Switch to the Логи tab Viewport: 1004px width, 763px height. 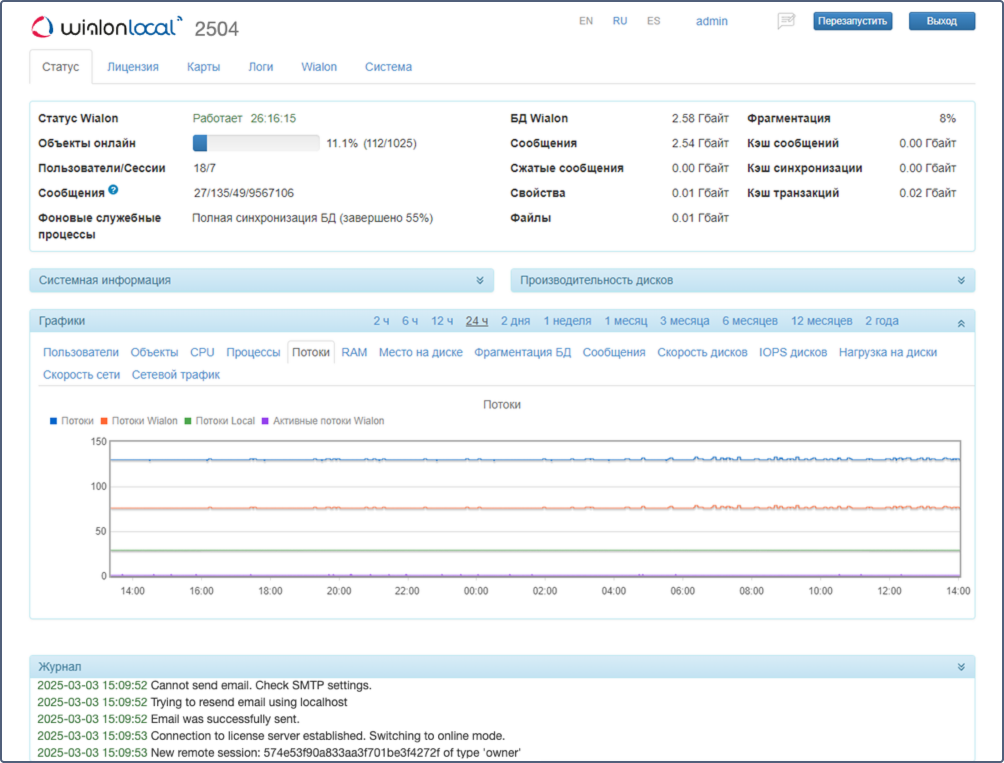[260, 67]
